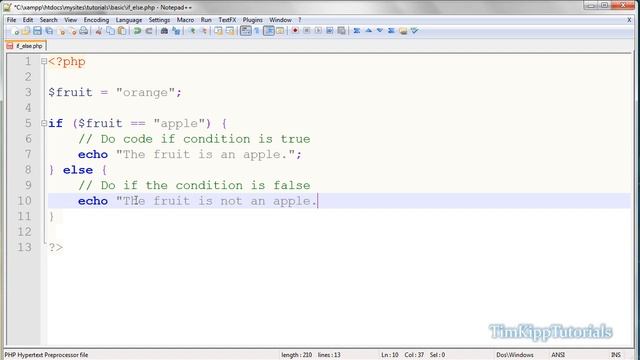Click the Open file toolbar icon
640x360 pixels.
[x=26, y=31]
